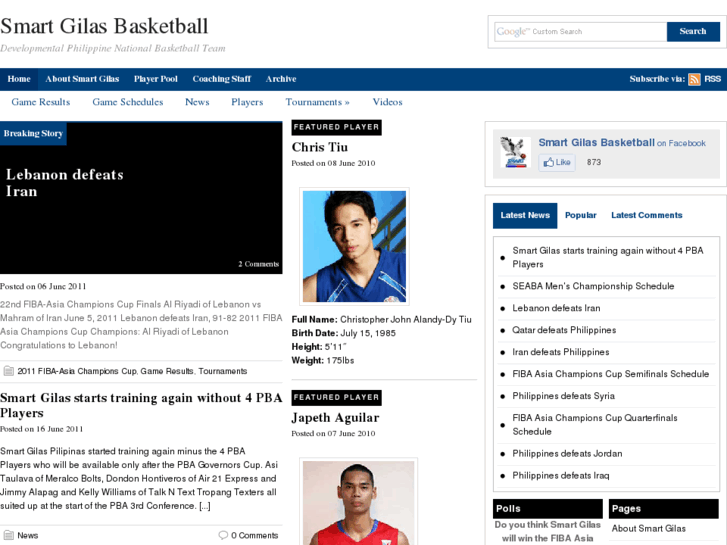Open Iran defeats Philippines news item
The image size is (727, 545).
coord(561,352)
